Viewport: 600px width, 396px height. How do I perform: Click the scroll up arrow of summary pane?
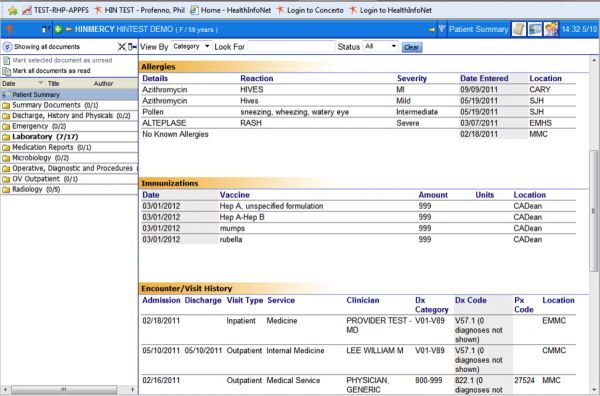click(594, 60)
